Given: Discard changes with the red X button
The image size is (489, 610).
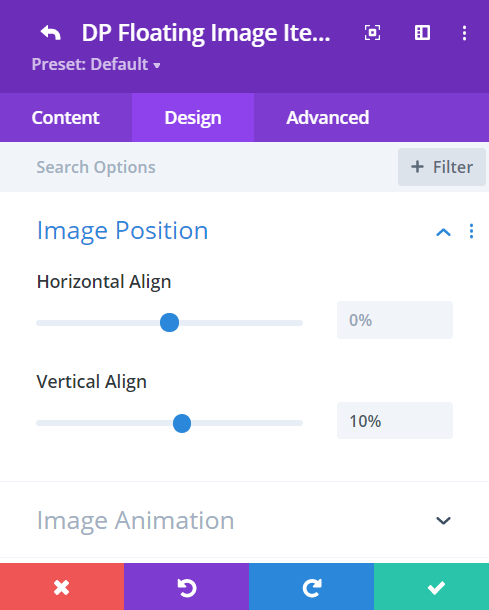Looking at the screenshot, I should click(62, 587).
